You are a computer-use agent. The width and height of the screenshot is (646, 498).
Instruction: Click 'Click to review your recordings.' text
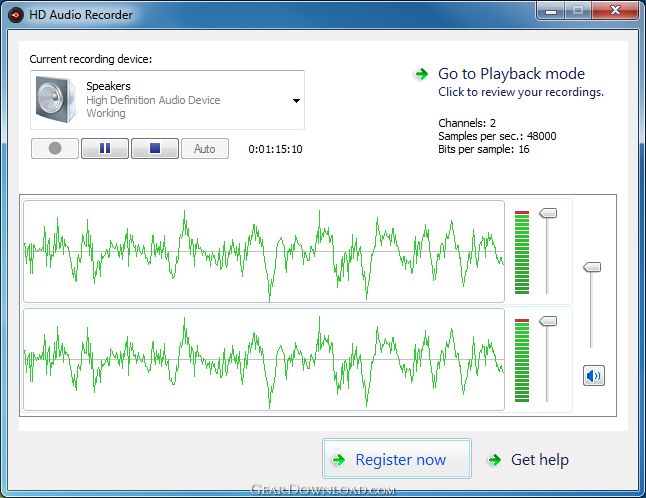point(521,92)
